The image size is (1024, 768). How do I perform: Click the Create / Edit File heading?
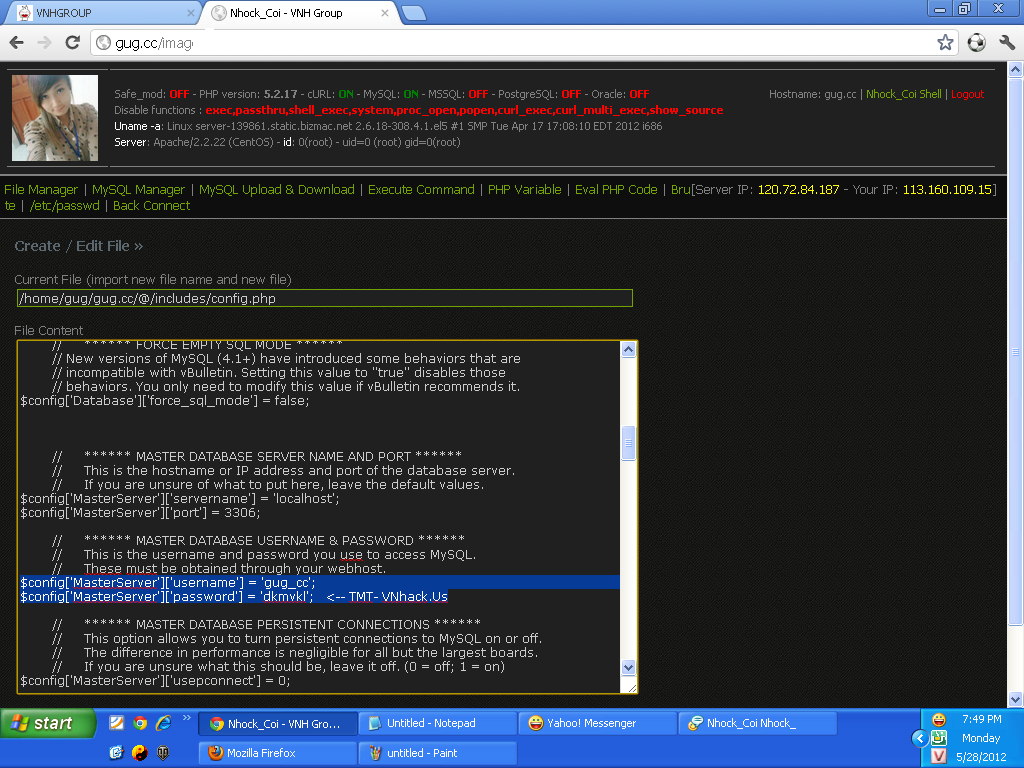[x=78, y=246]
